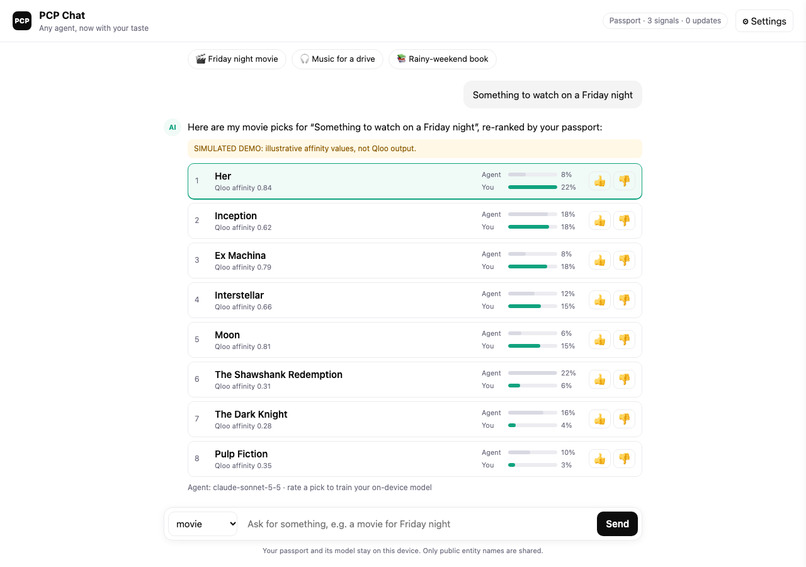
Task: Click Qloo affinity 0.84 text
Action: click(x=243, y=188)
